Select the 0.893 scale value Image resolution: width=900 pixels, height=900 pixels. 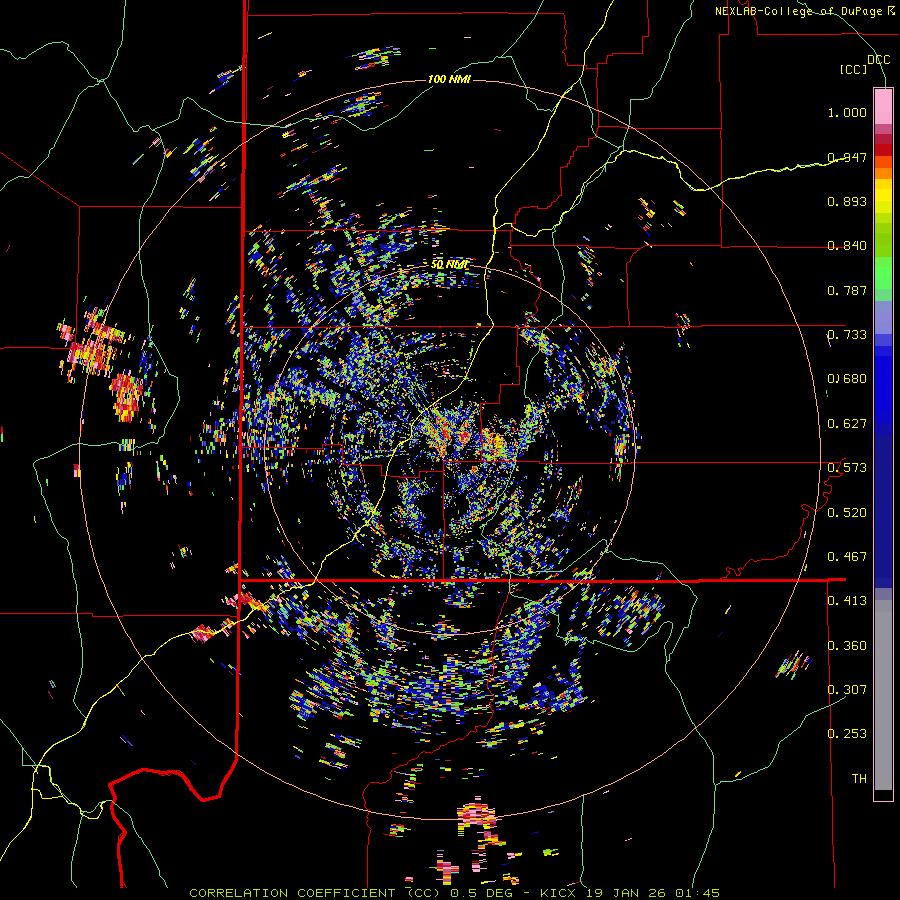[x=847, y=201]
